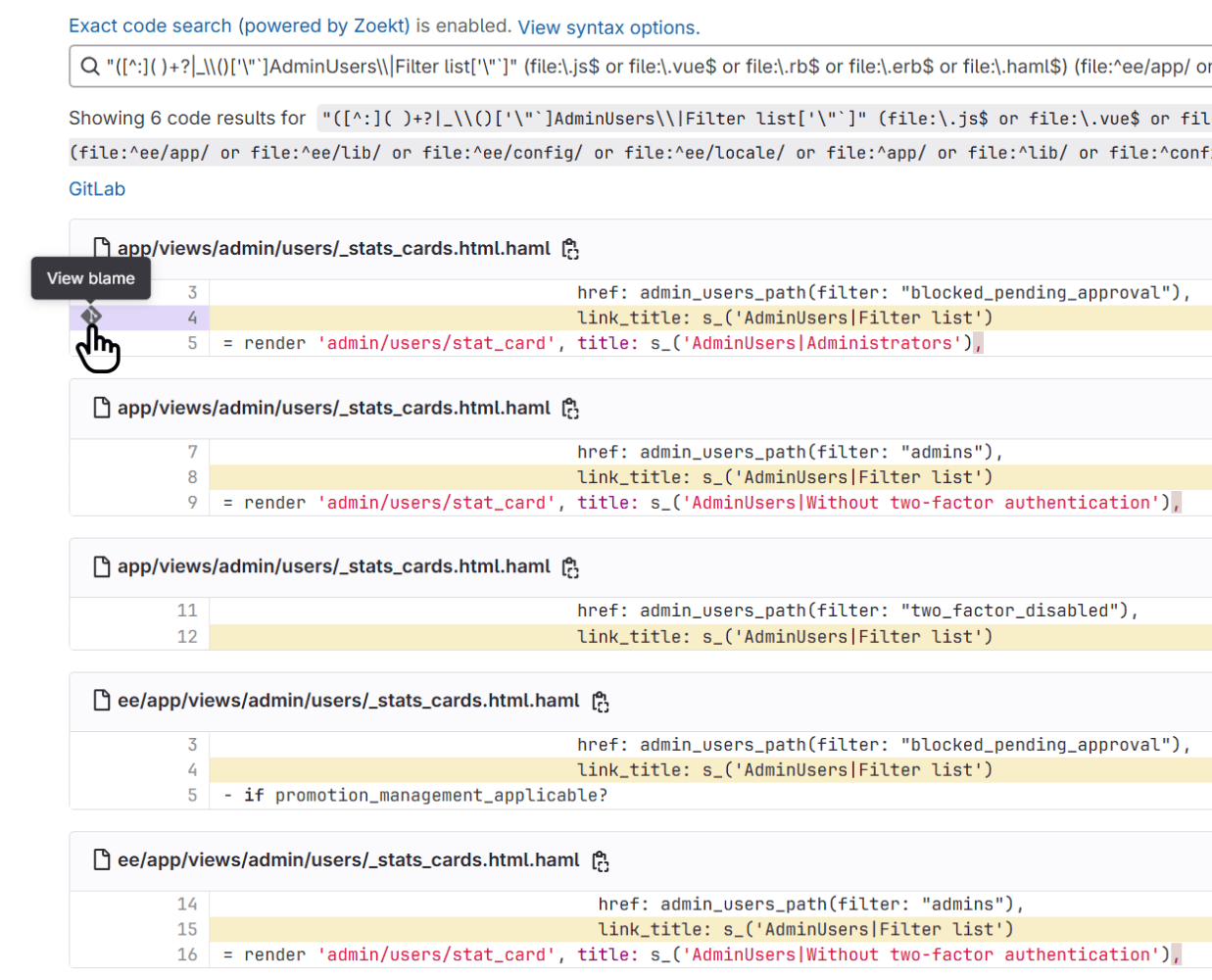
Task: Copy the path of the second search result
Action: click(570, 409)
